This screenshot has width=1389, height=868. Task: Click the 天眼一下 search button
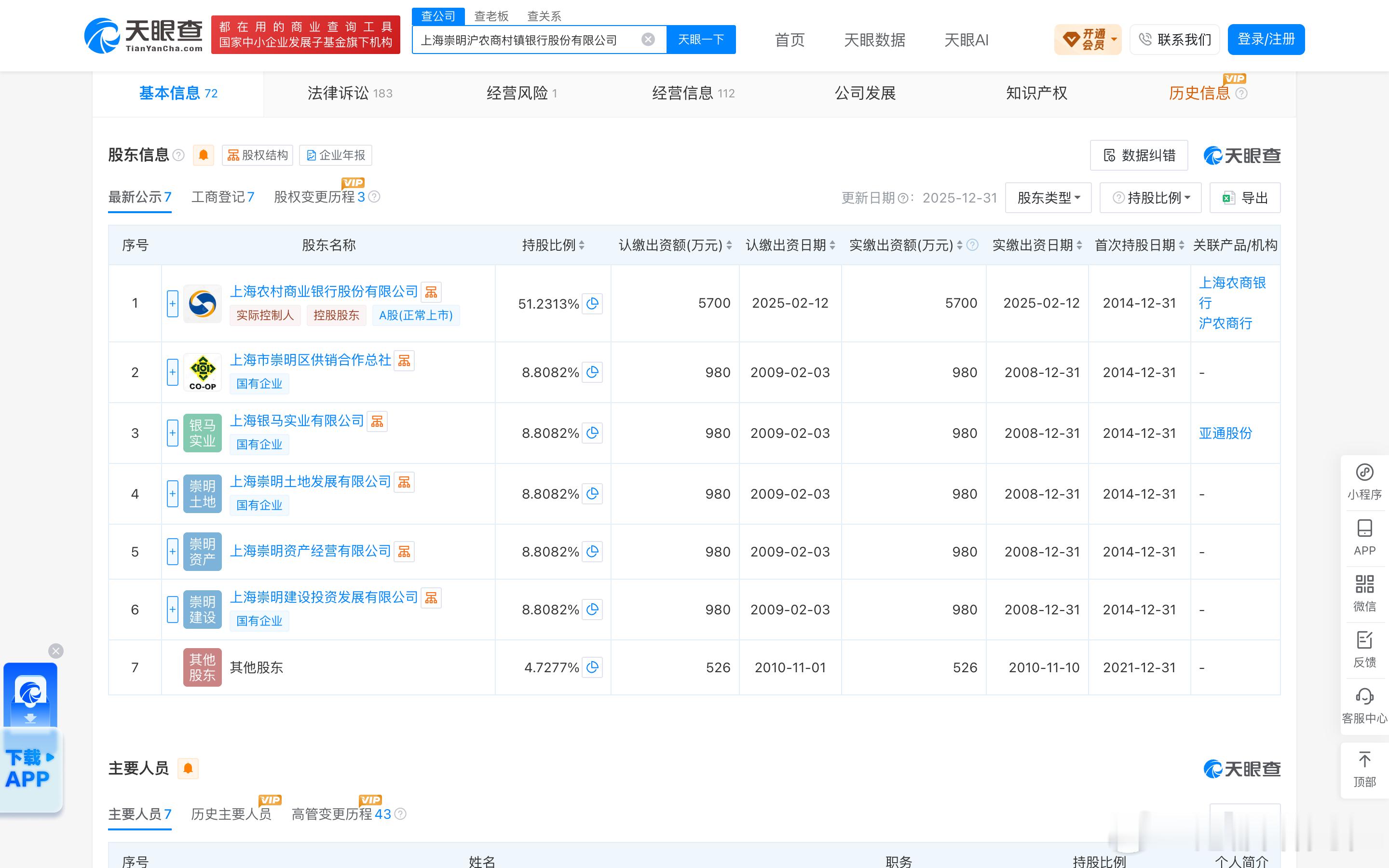tap(701, 40)
